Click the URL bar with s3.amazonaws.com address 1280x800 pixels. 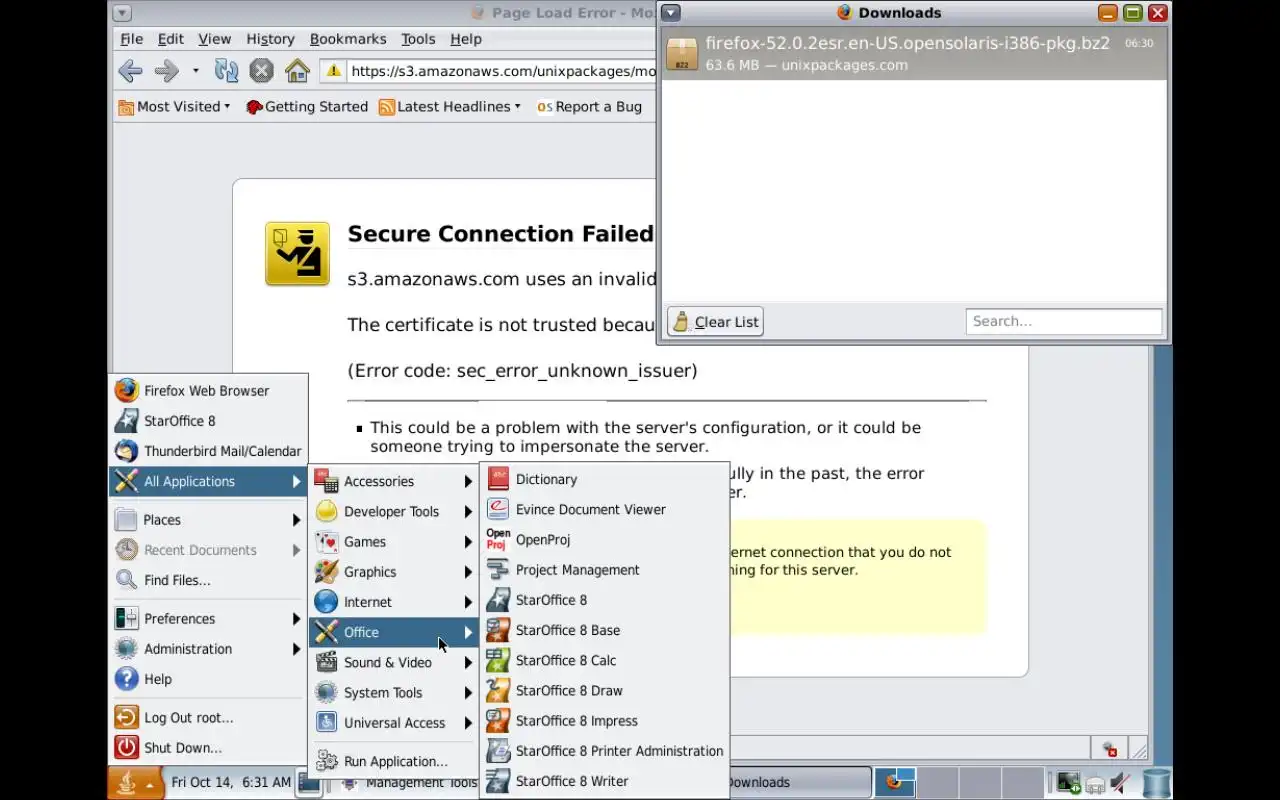pyautogui.click(x=488, y=71)
